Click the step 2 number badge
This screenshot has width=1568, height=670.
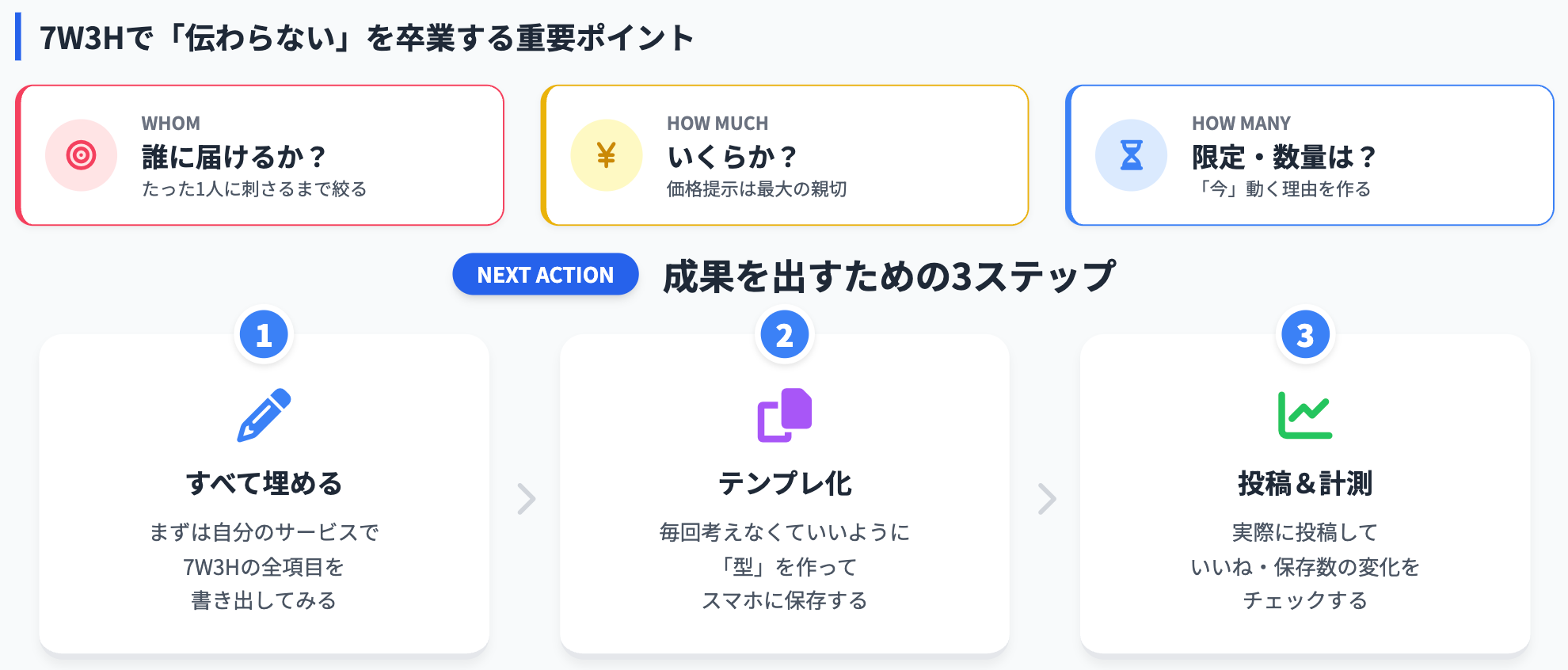coord(784,335)
